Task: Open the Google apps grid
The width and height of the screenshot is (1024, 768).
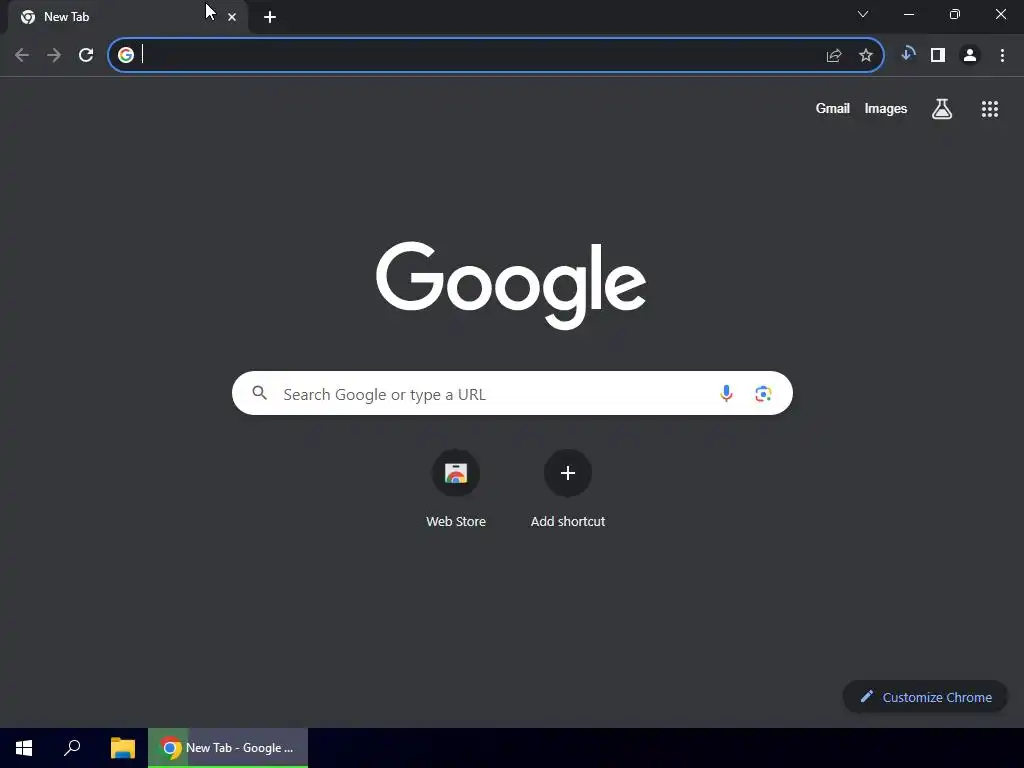Action: coord(989,108)
